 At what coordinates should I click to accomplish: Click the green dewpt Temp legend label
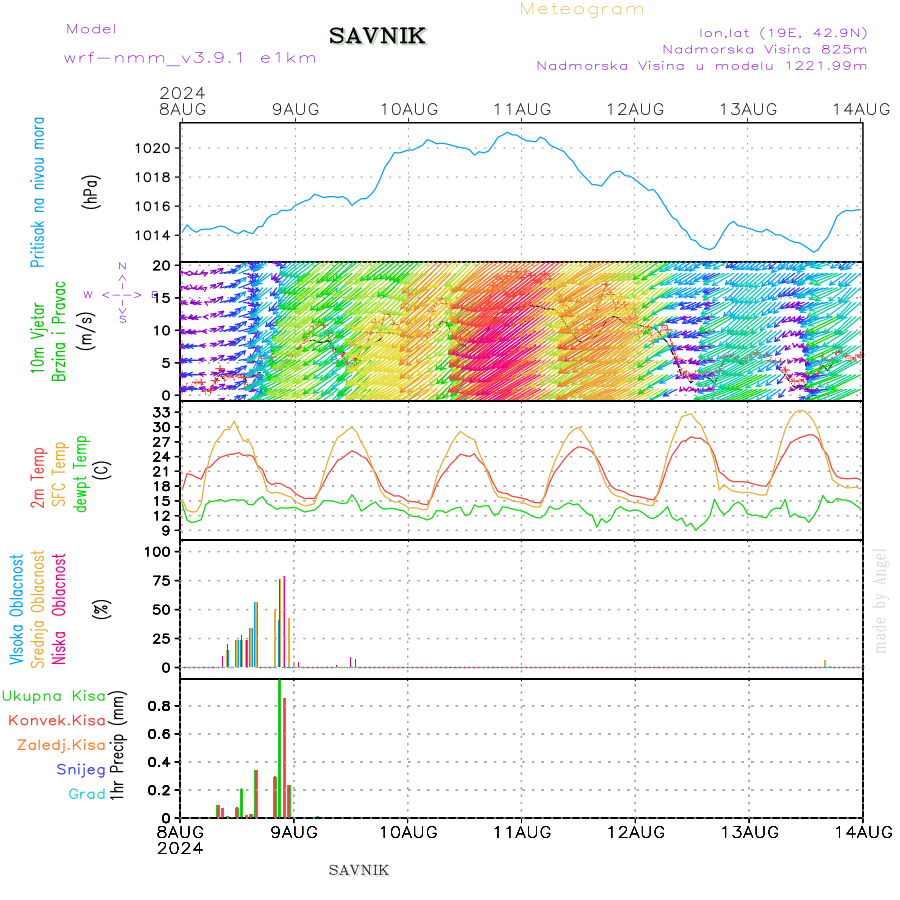point(80,474)
